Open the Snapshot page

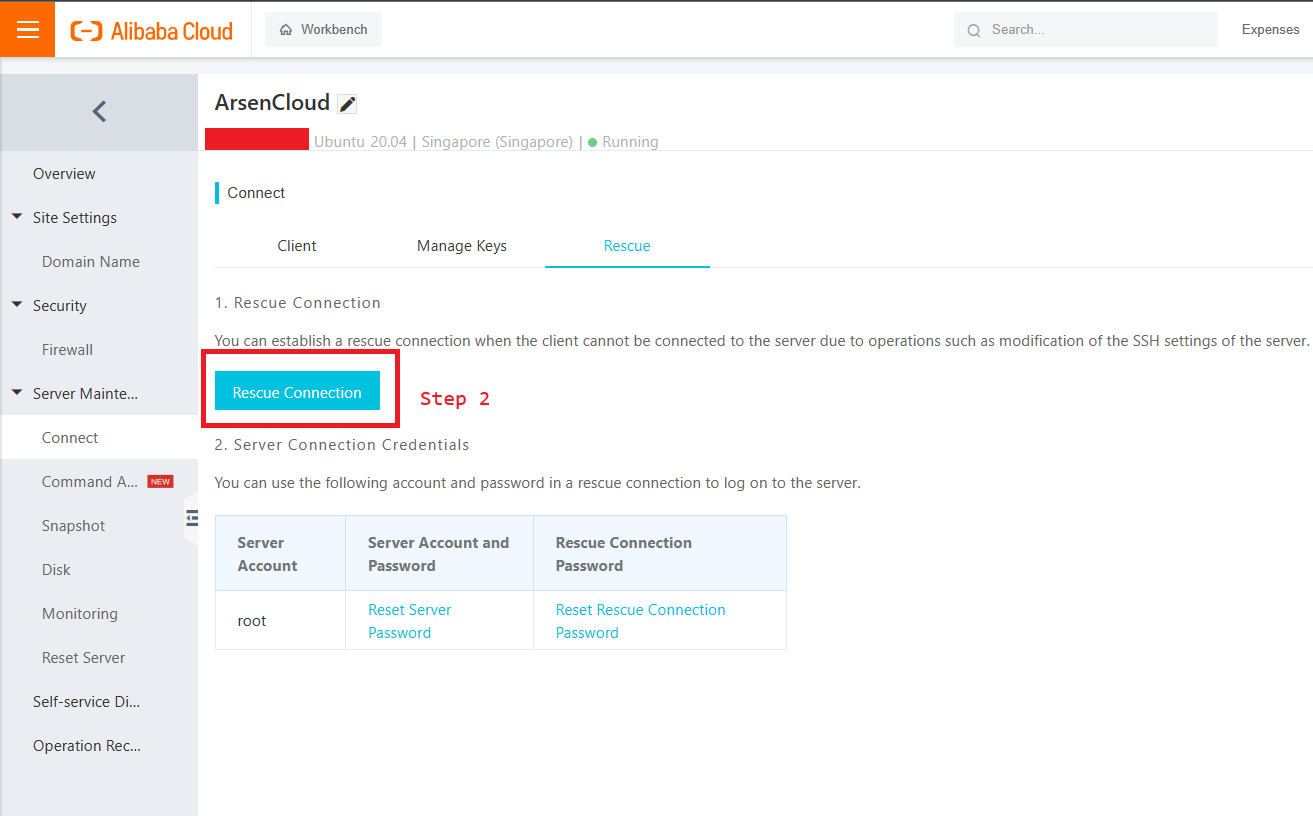click(73, 526)
